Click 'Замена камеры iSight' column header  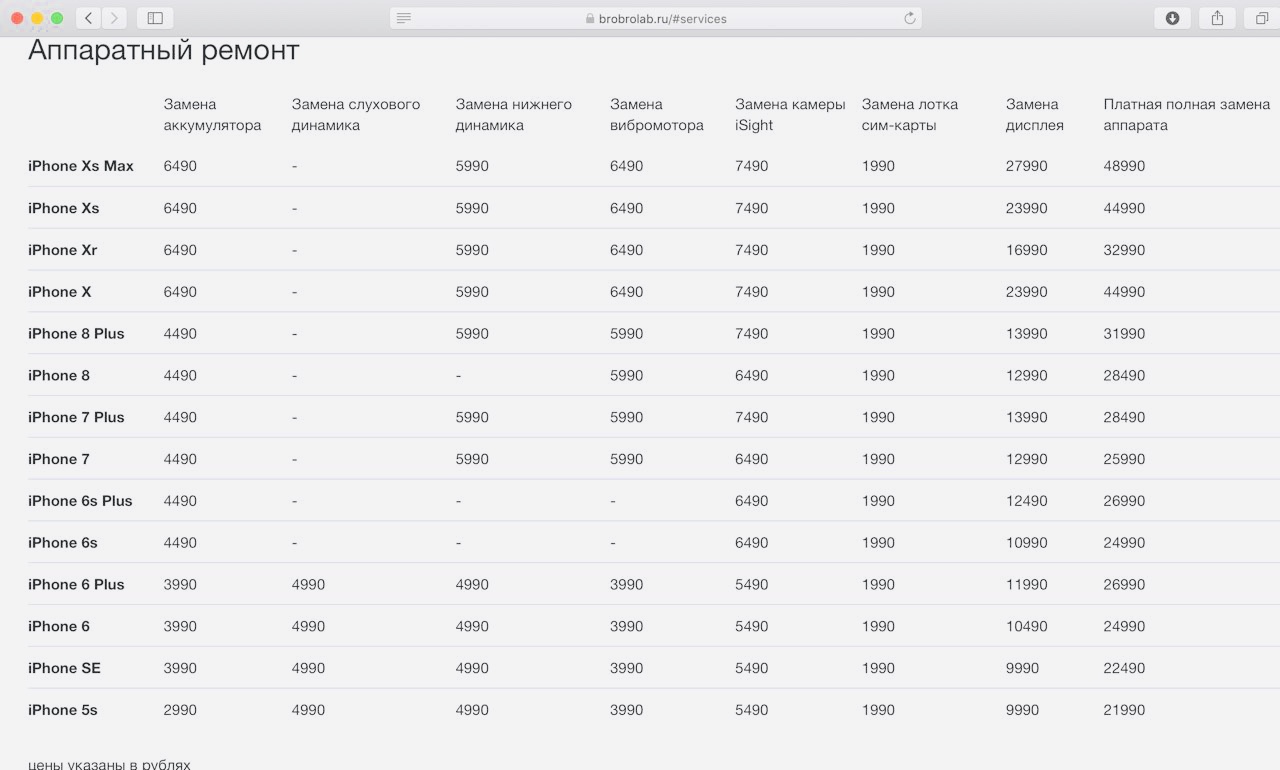pyautogui.click(x=790, y=115)
